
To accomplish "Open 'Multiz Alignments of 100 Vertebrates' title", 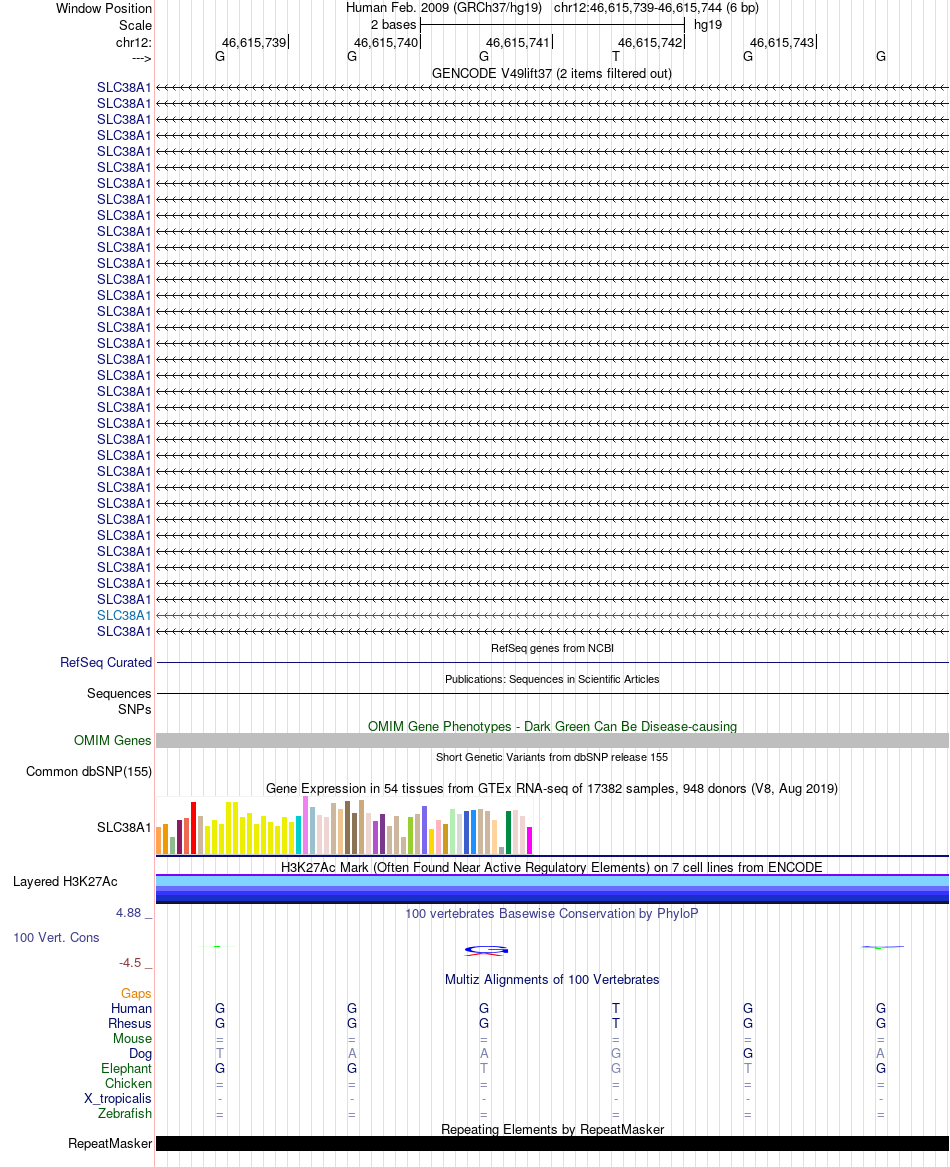I will (x=552, y=979).
